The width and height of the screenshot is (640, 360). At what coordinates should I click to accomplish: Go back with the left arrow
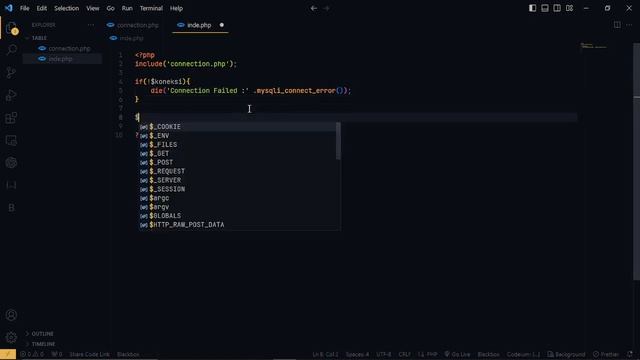pos(313,8)
